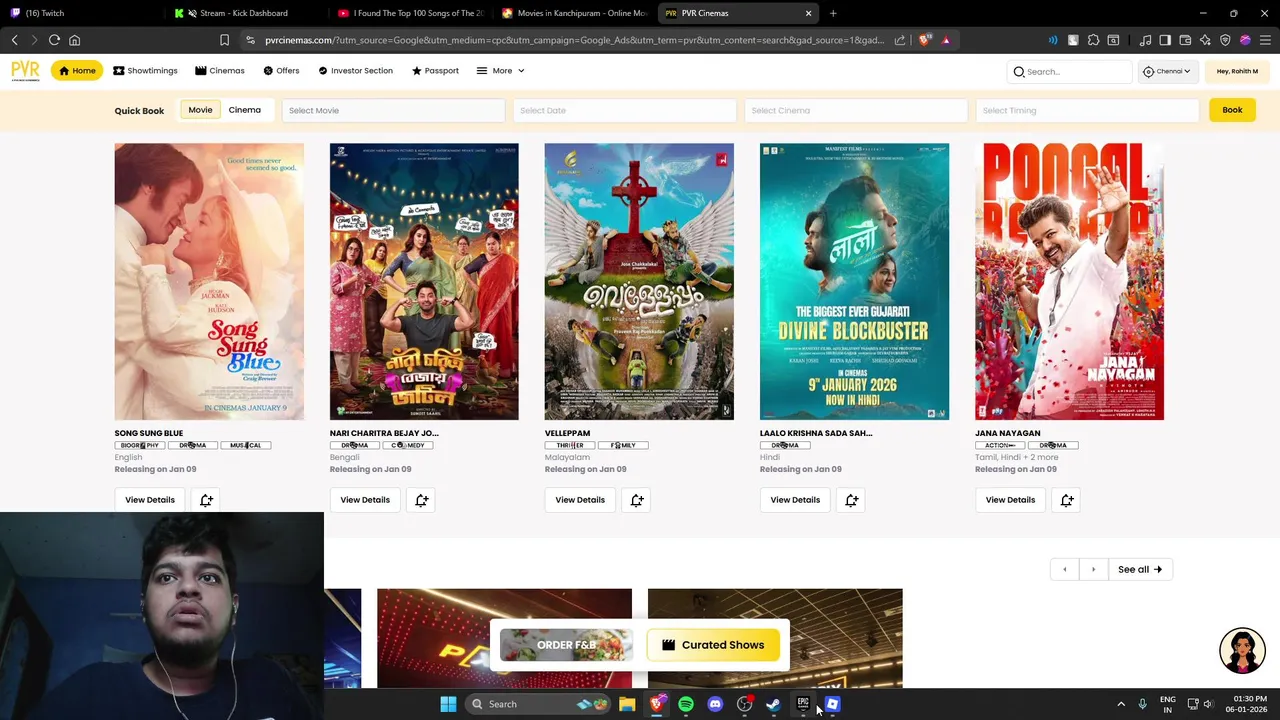View Details for Song Sung Blue
Image resolution: width=1280 pixels, height=720 pixels.
click(150, 500)
